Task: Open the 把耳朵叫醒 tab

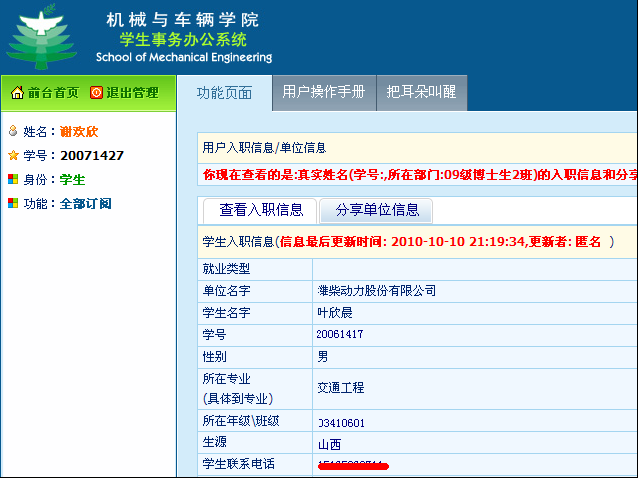Action: pyautogui.click(x=421, y=92)
